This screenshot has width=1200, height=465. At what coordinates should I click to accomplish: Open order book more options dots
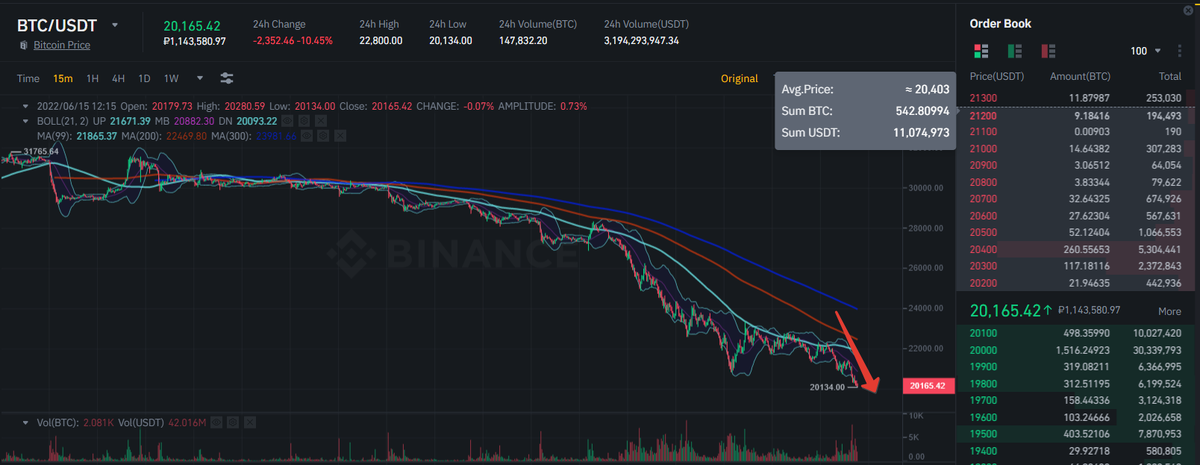point(1180,50)
